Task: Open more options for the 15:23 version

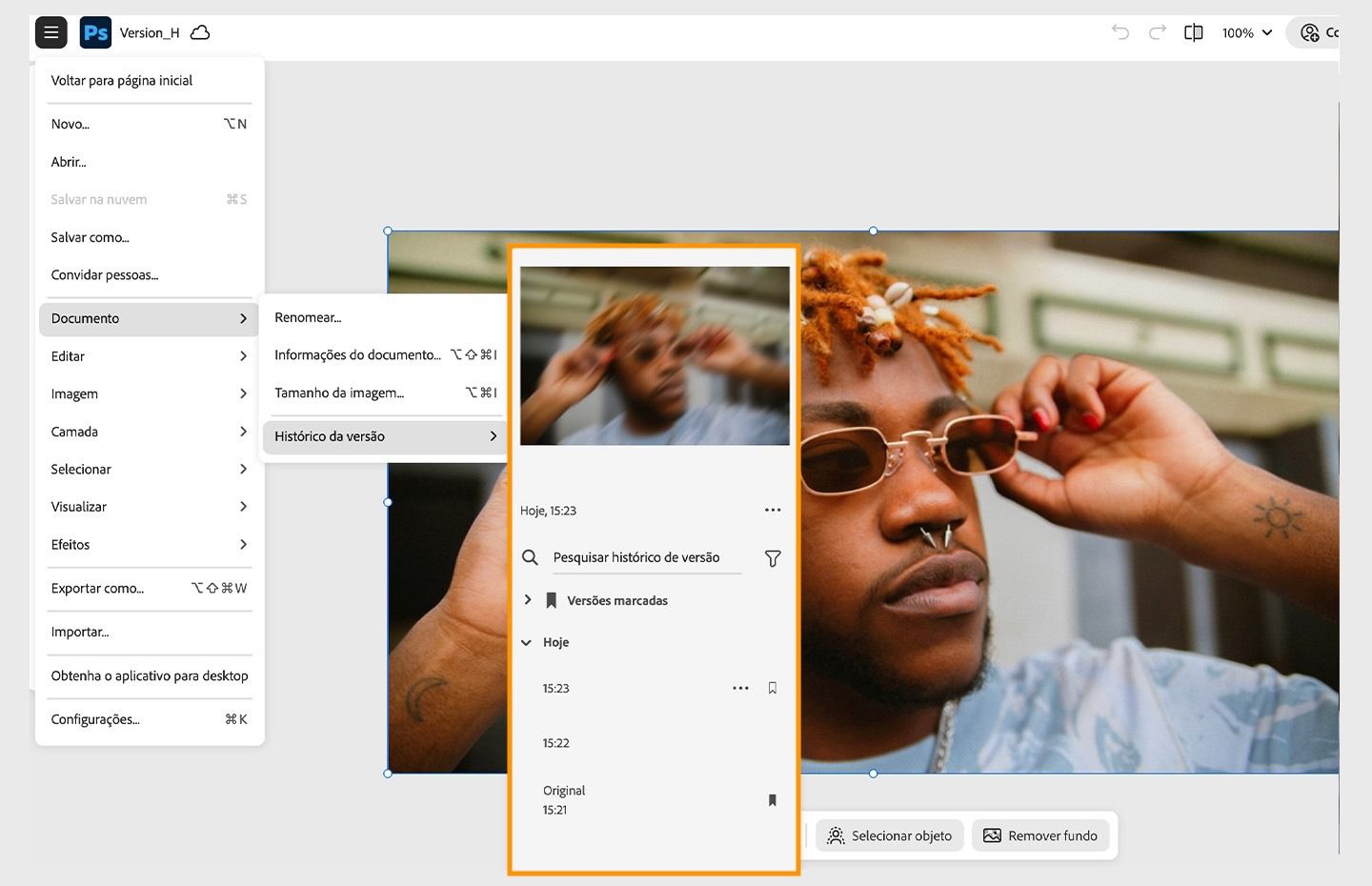Action: click(740, 687)
